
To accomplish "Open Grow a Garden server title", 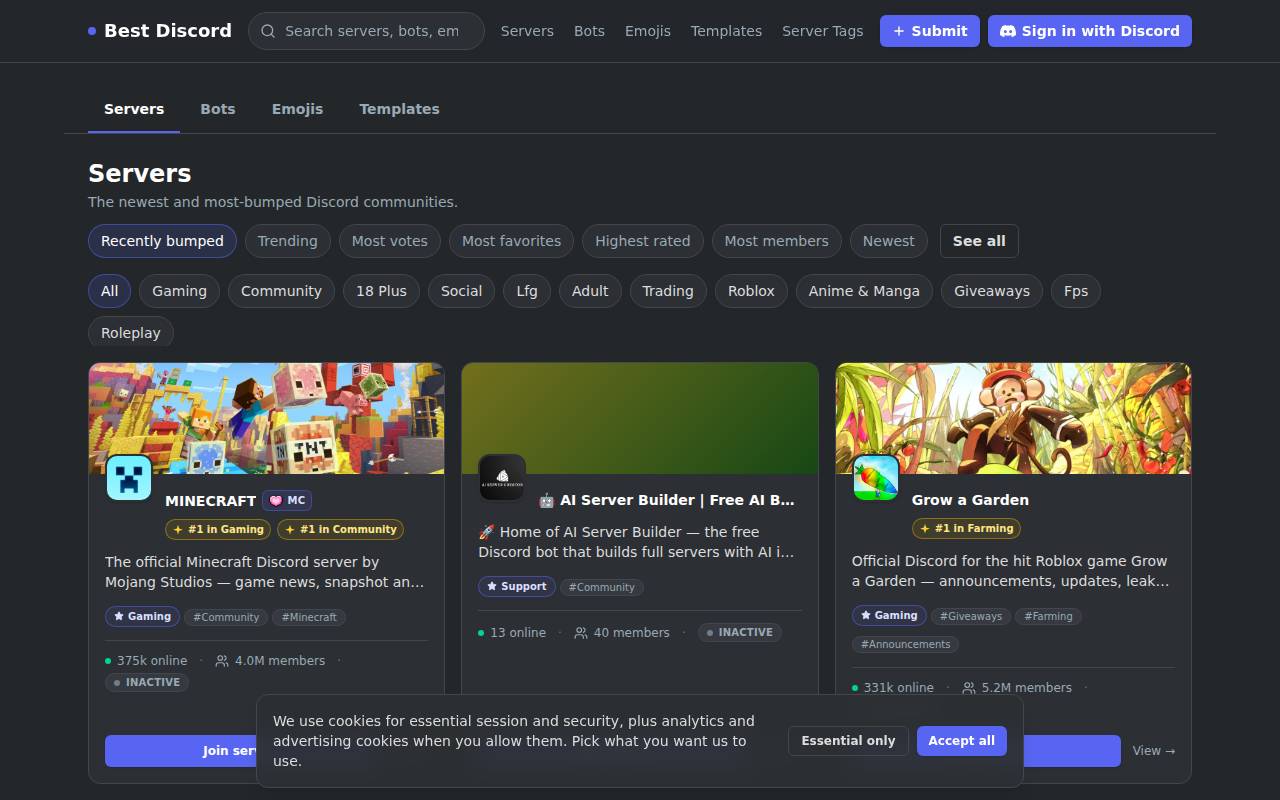I will coord(970,500).
